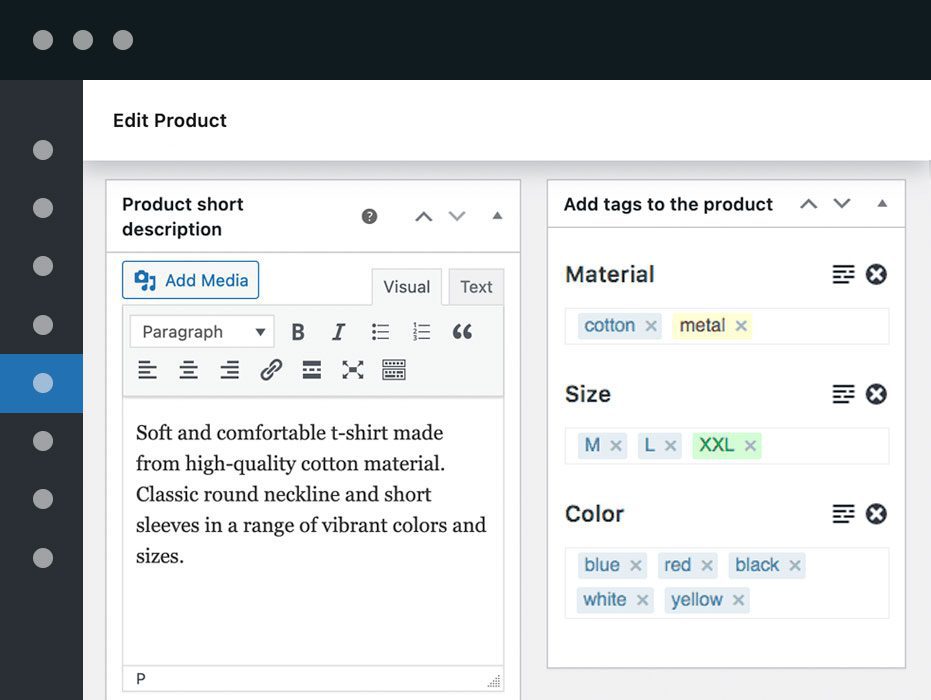Click the P element path in editor status bar
Image resolution: width=931 pixels, height=700 pixels.
pyautogui.click(x=141, y=679)
